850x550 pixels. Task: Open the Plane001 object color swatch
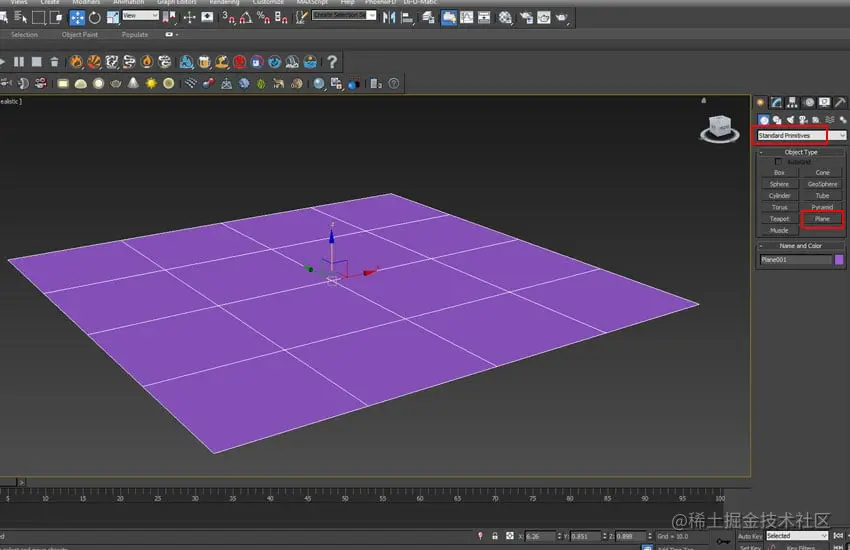click(839, 260)
